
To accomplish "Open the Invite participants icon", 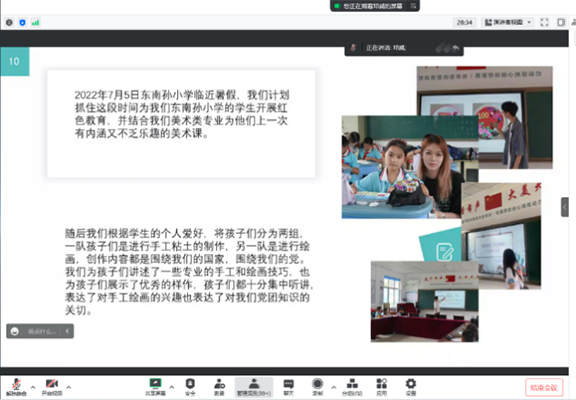I will (x=219, y=387).
